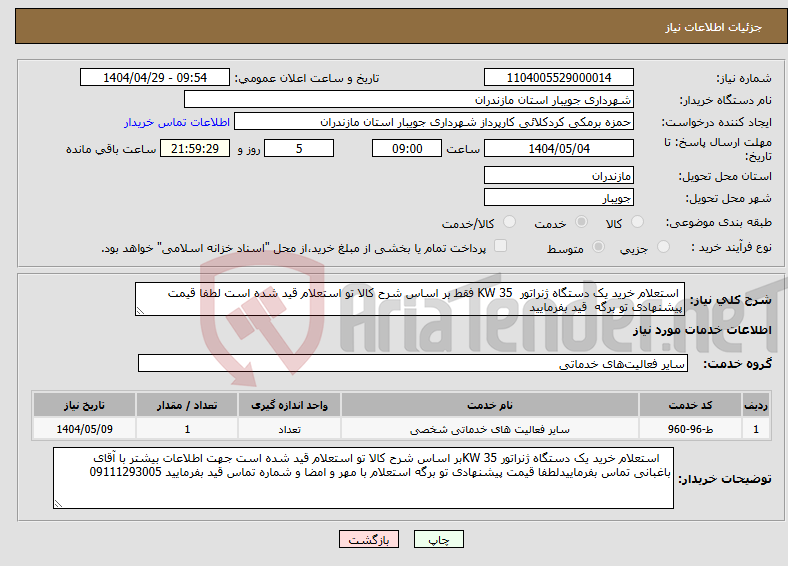
Task: Click the remaining time field 21:59:29
Action: pos(195,148)
